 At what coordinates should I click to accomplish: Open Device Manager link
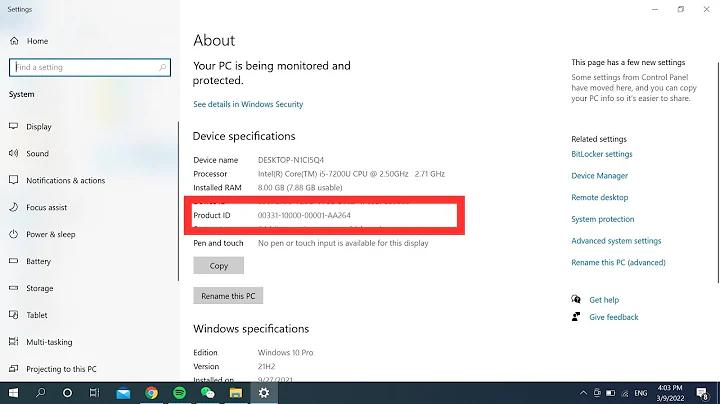click(x=599, y=176)
